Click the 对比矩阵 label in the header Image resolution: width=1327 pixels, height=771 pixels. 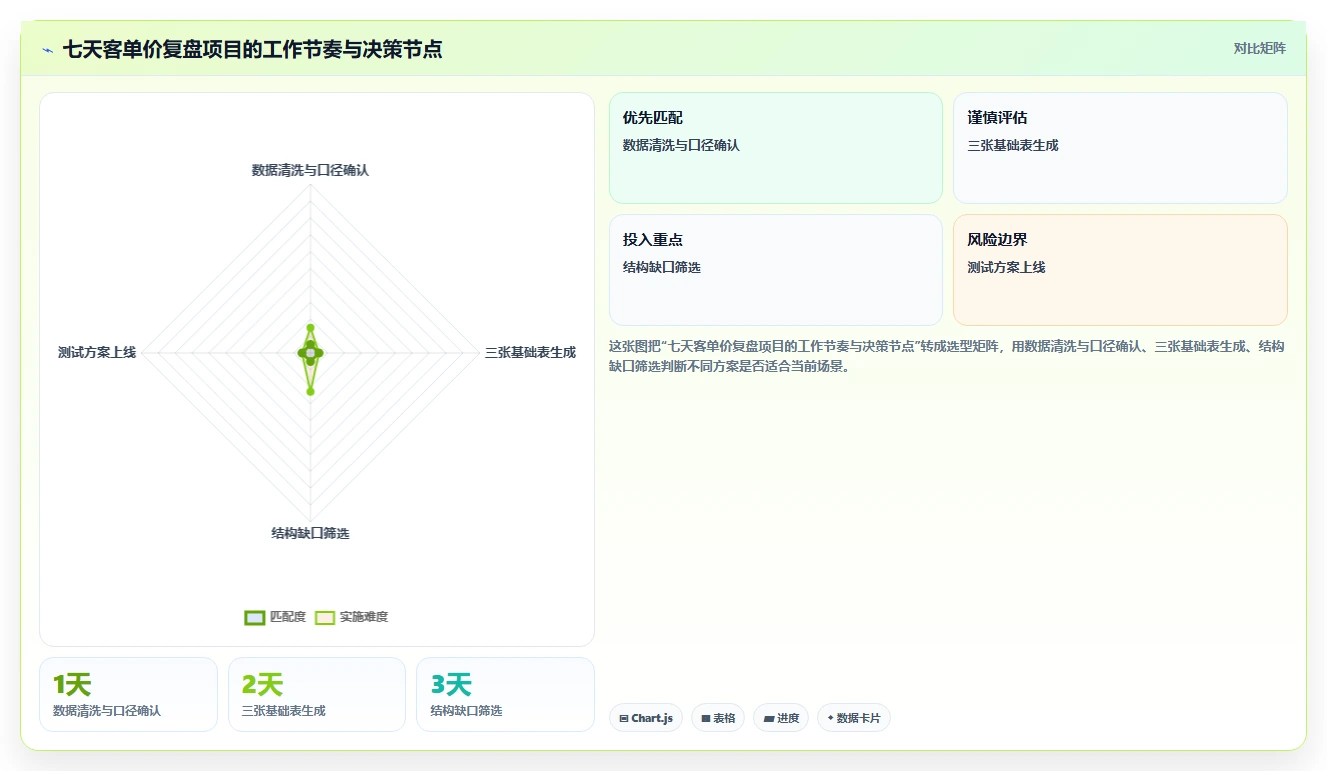pos(1260,48)
